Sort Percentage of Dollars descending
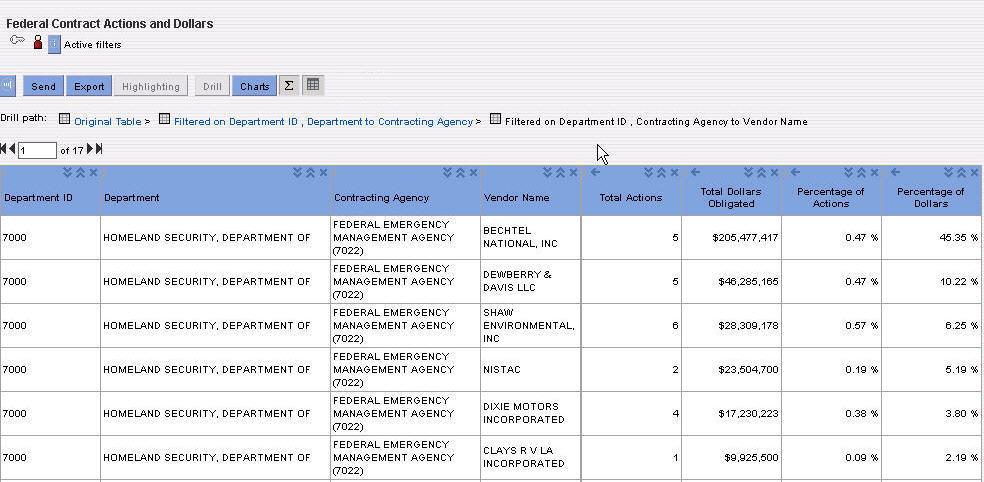This screenshot has height=482, width=984. (x=949, y=173)
